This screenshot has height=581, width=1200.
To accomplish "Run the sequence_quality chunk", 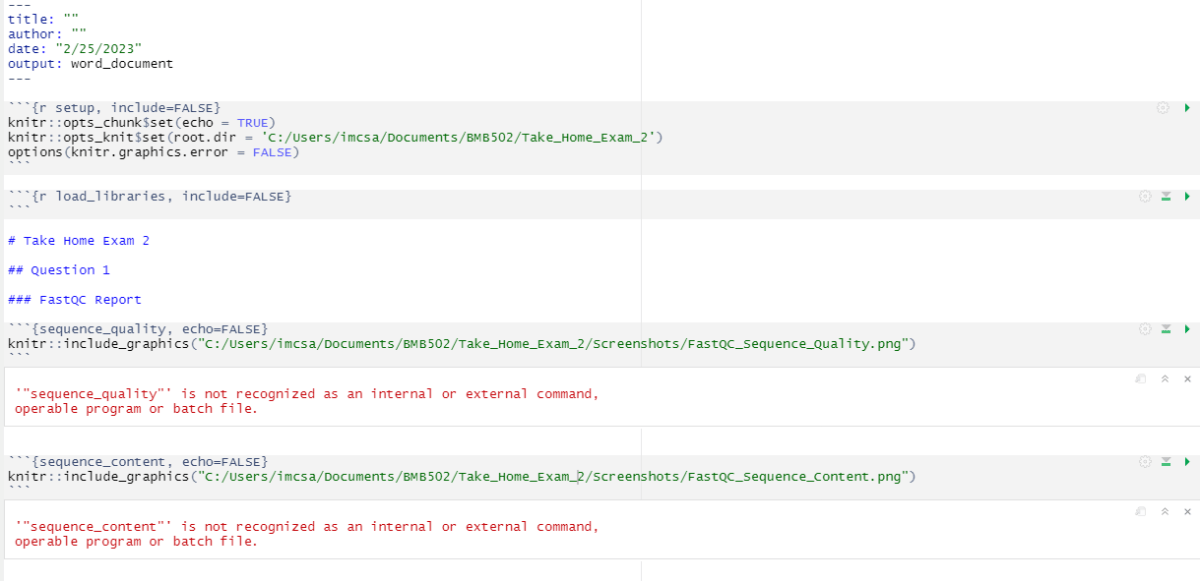I will (1187, 329).
